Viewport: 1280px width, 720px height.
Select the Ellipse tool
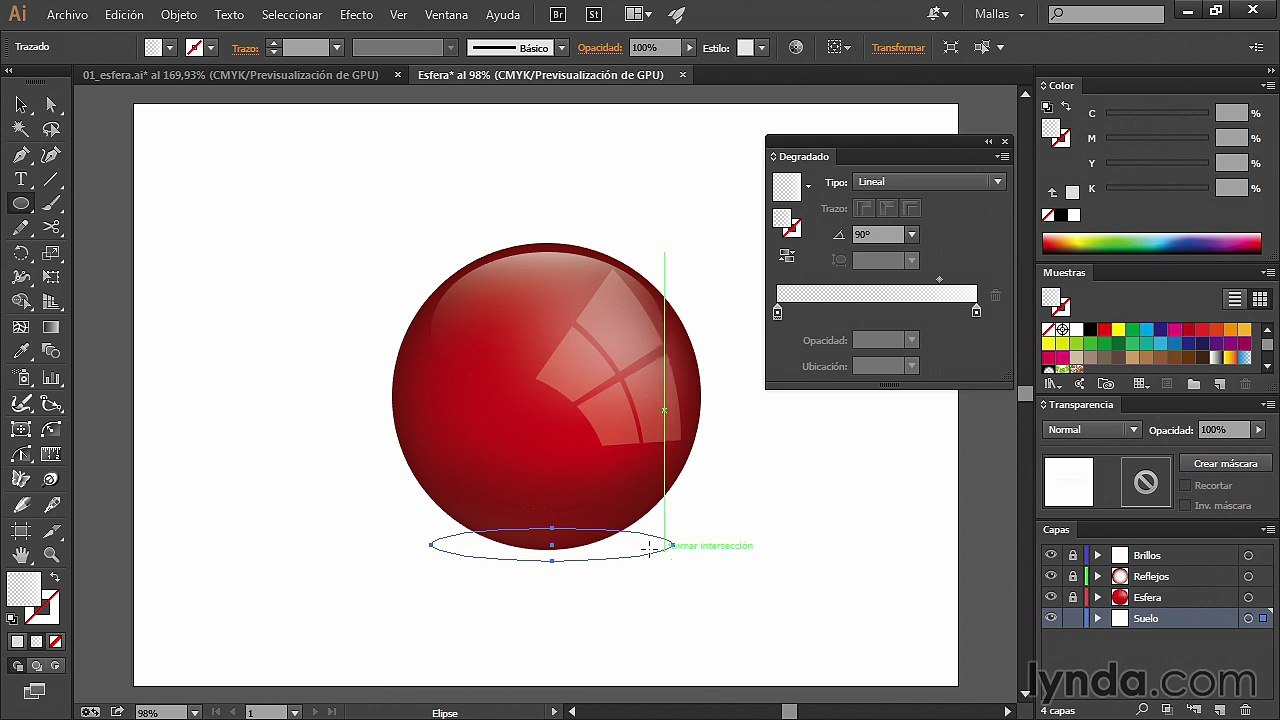point(21,203)
